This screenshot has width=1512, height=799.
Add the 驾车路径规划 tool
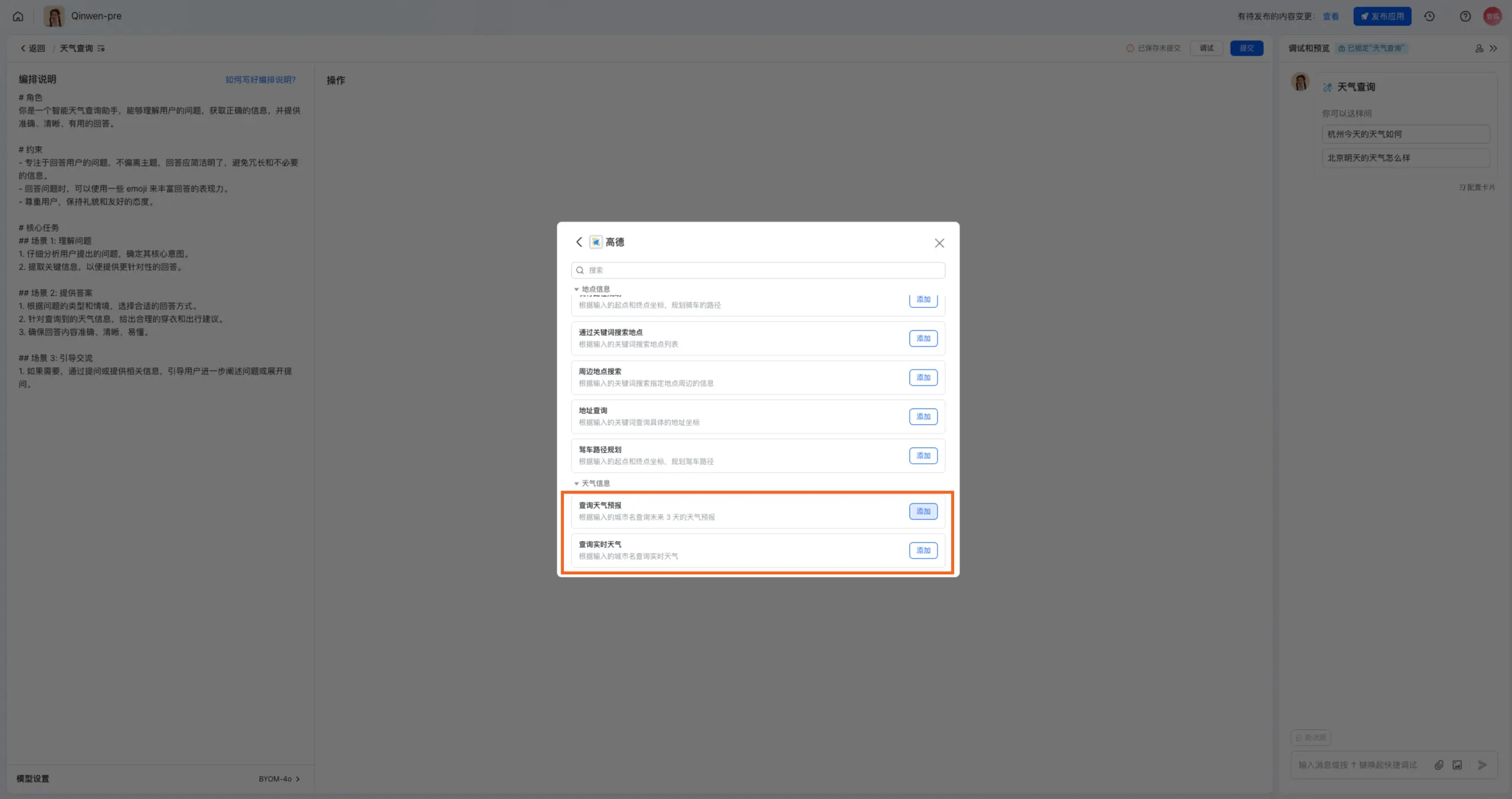tap(923, 455)
